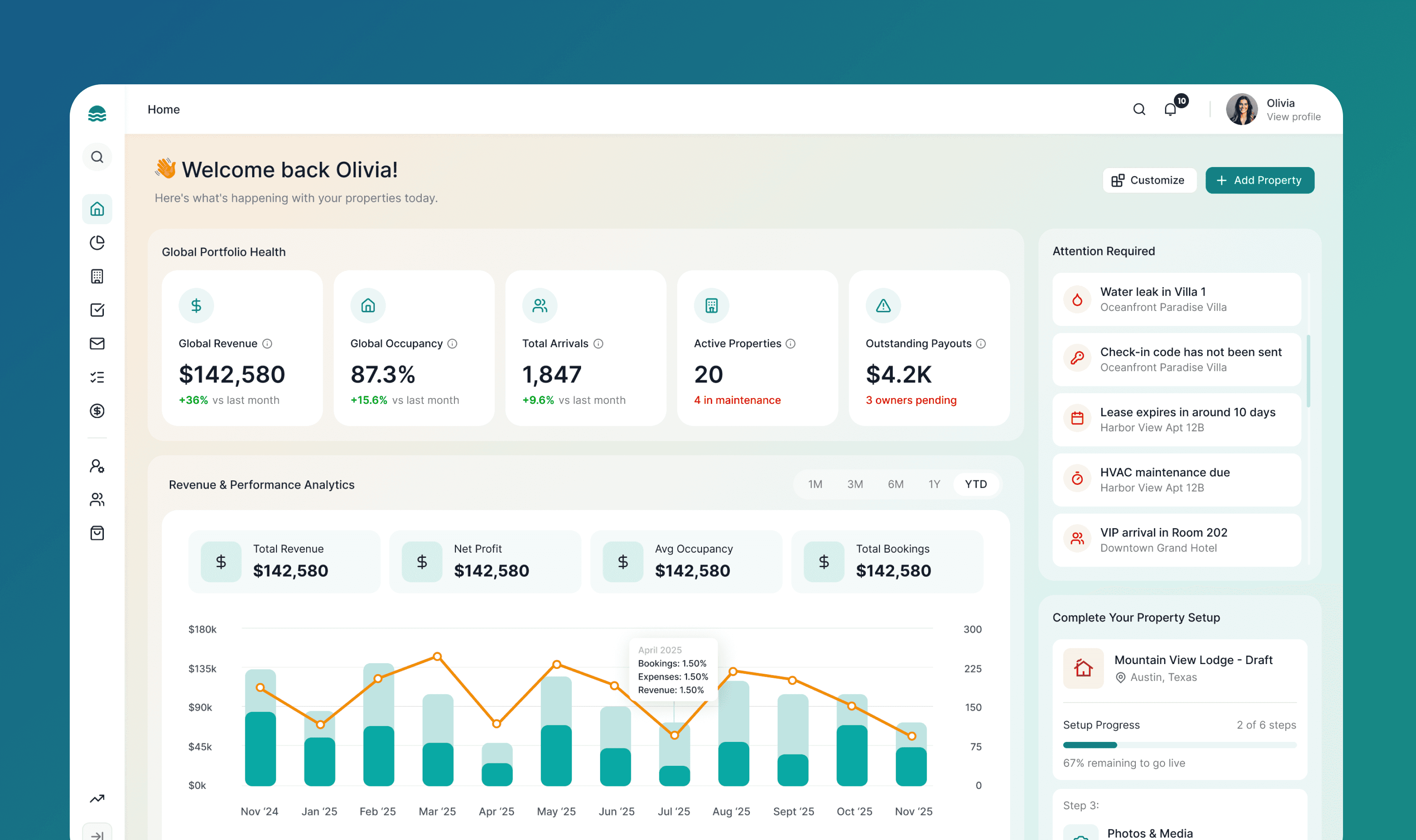Click the notifications bell icon
1416x840 pixels.
1170,109
